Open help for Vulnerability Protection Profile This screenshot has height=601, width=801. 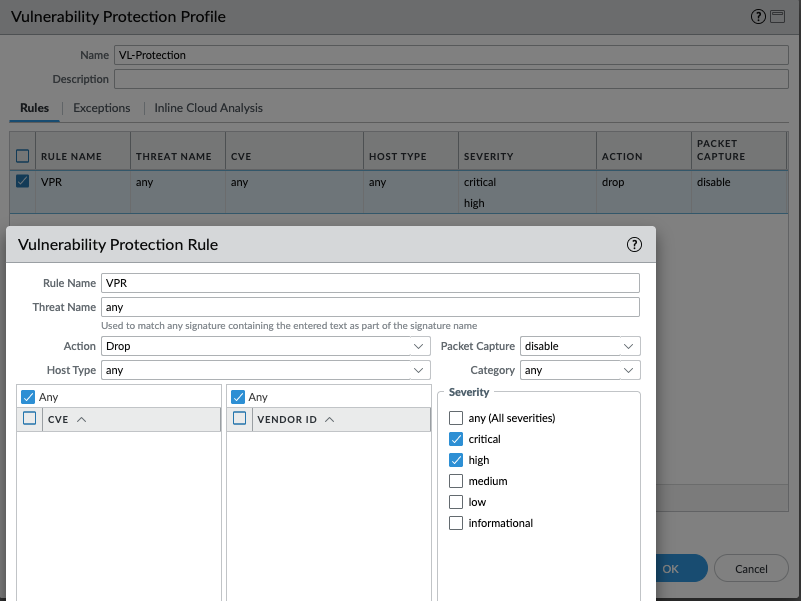click(758, 17)
